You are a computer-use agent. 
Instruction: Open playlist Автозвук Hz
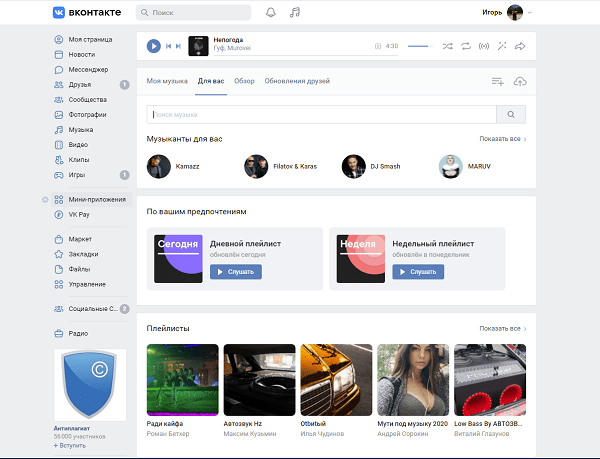pos(259,380)
